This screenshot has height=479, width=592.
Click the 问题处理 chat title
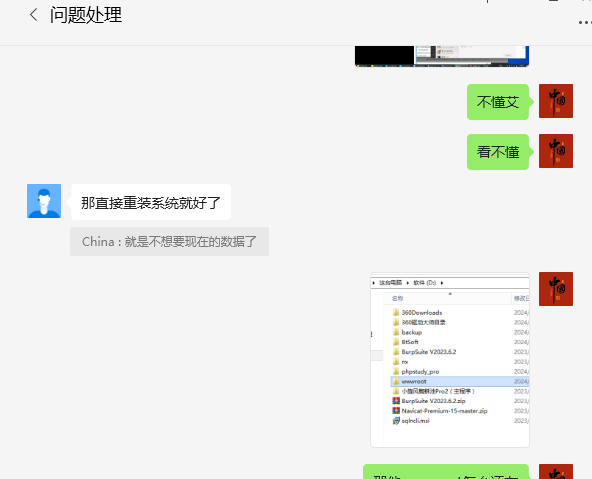tap(86, 15)
